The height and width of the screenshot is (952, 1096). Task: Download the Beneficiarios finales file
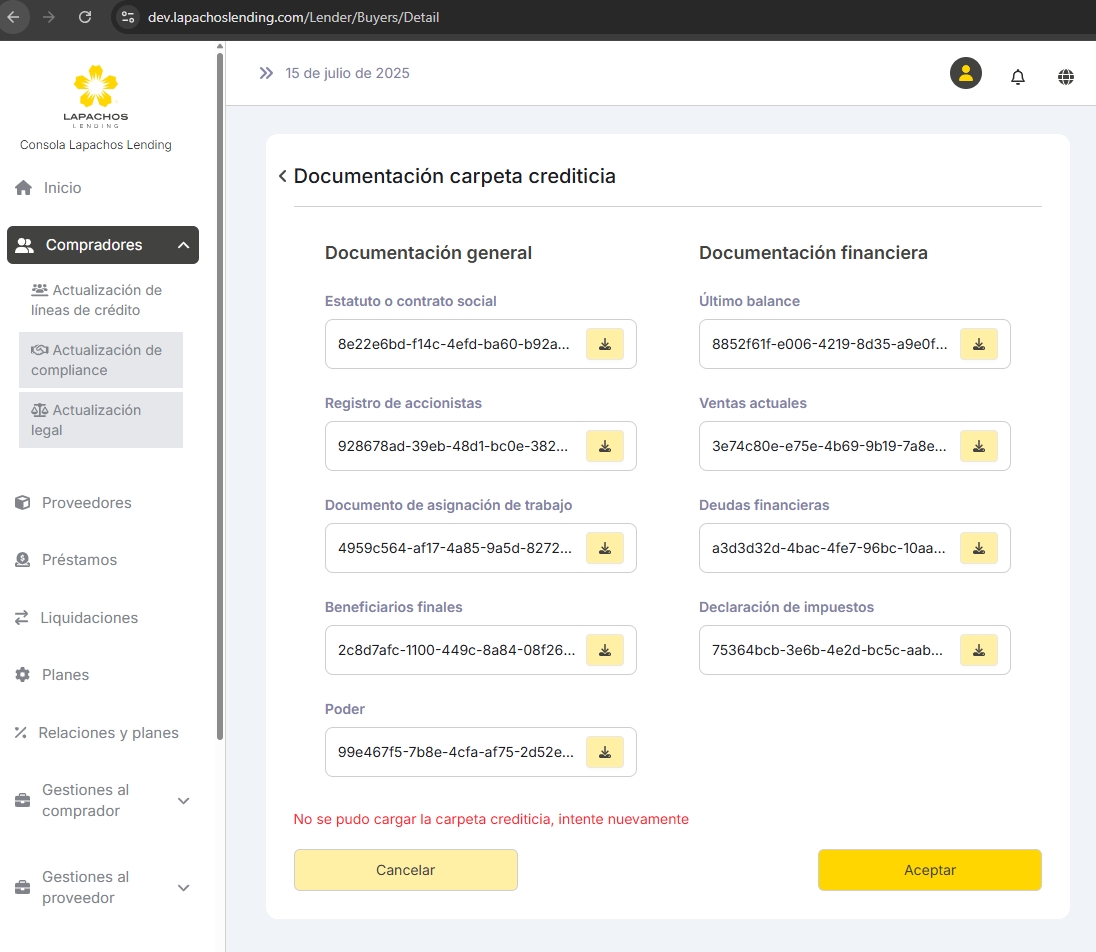(605, 650)
